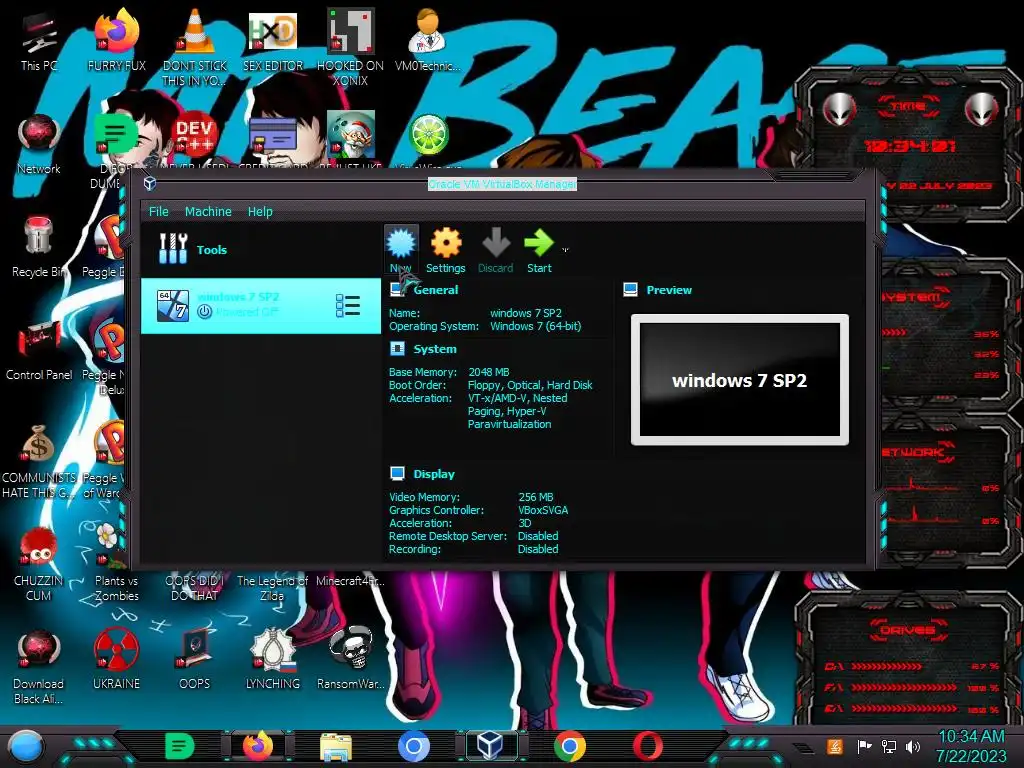Click the VirtualBox title bar cube icon
Image resolution: width=1024 pixels, height=768 pixels.
tap(150, 184)
